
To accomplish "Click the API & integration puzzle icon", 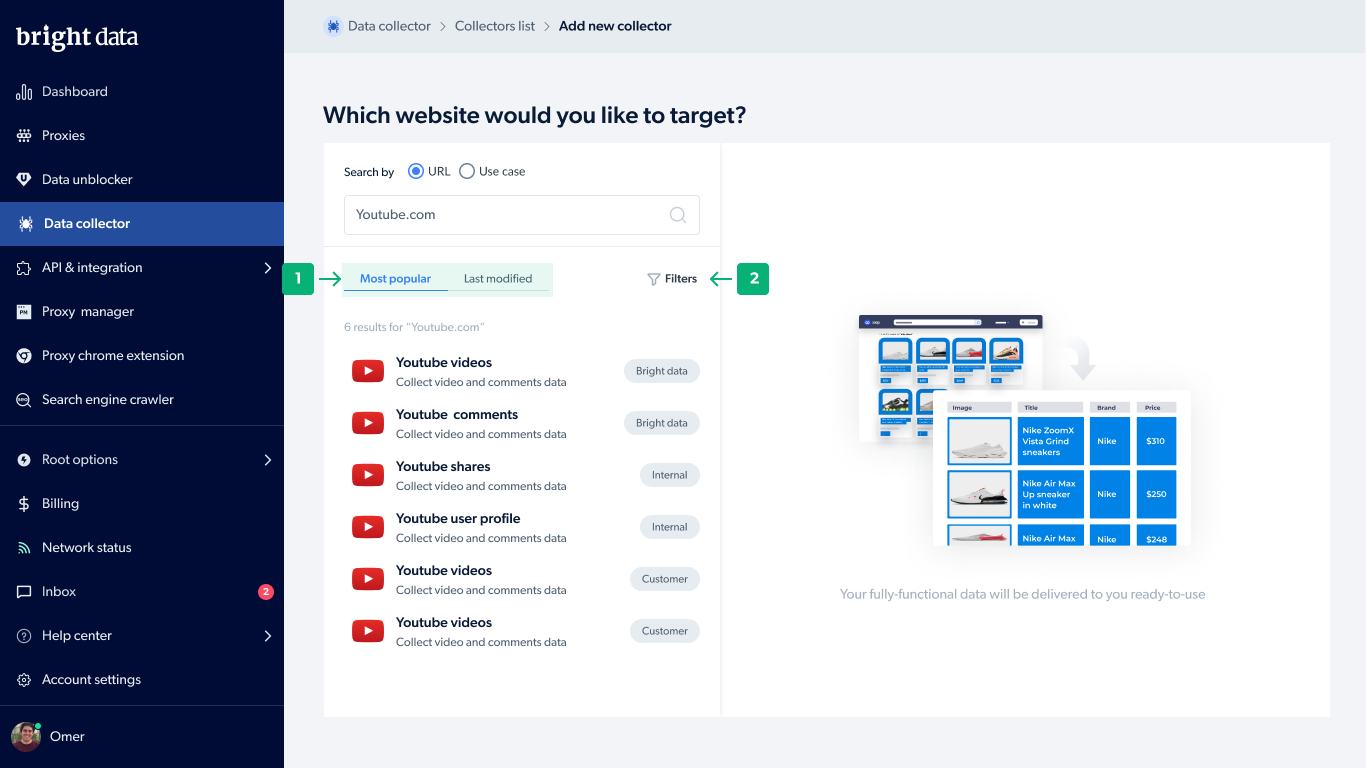I will click(24, 268).
